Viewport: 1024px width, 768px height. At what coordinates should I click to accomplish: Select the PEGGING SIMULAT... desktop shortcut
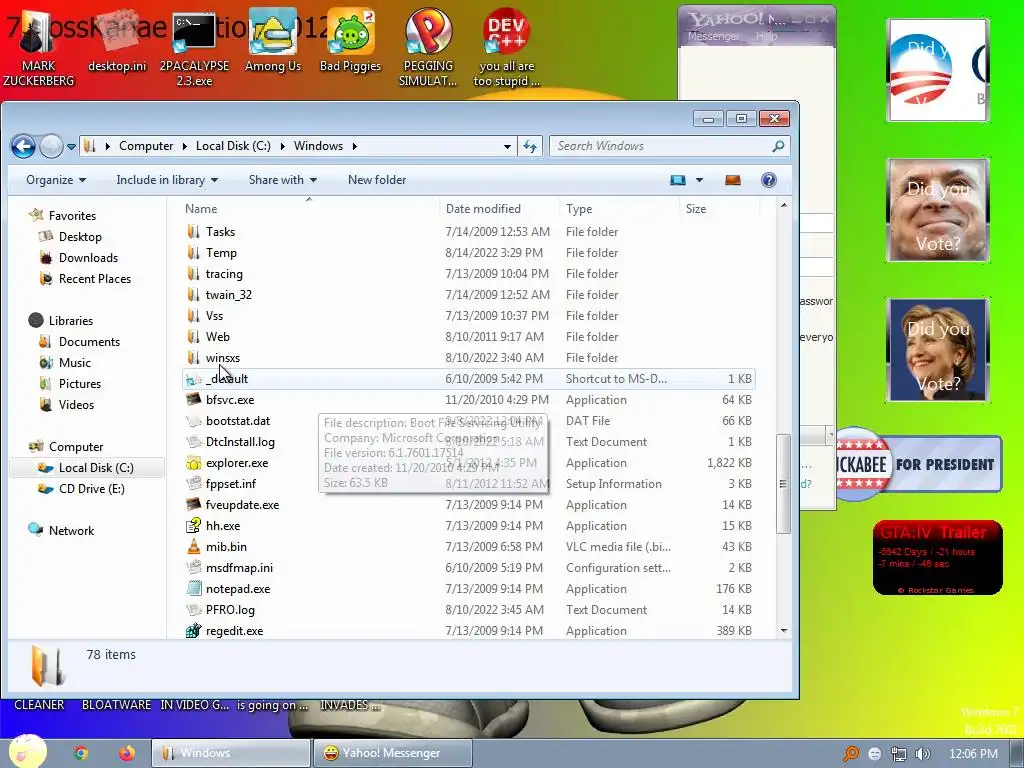click(428, 49)
